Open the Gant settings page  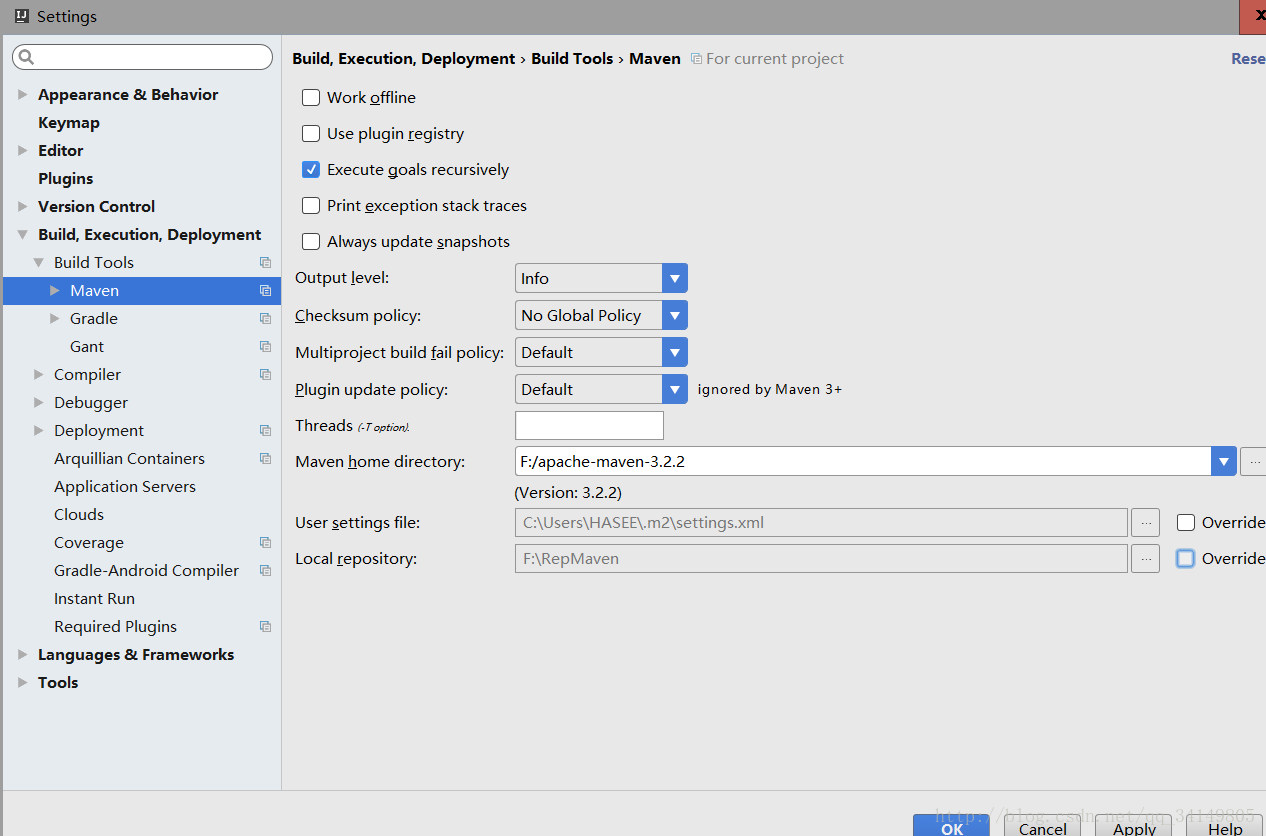(87, 346)
